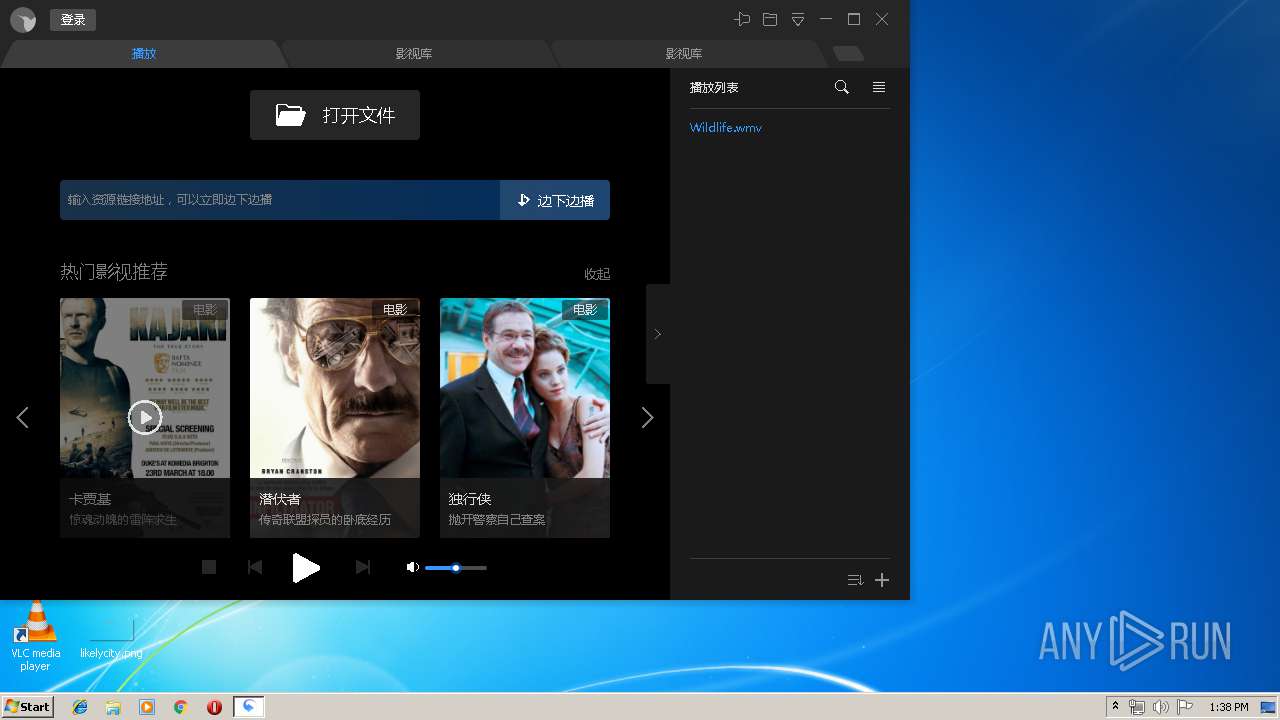Image resolution: width=1280 pixels, height=720 pixels.
Task: Collapse recommendations with 收起 link
Action: [x=597, y=274]
